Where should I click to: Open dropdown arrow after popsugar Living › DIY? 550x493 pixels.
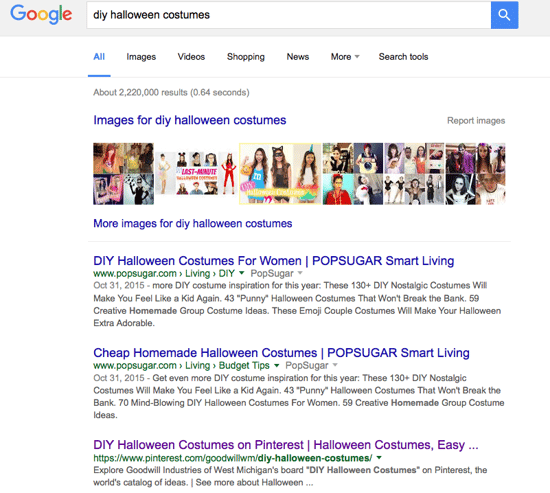coord(241,273)
